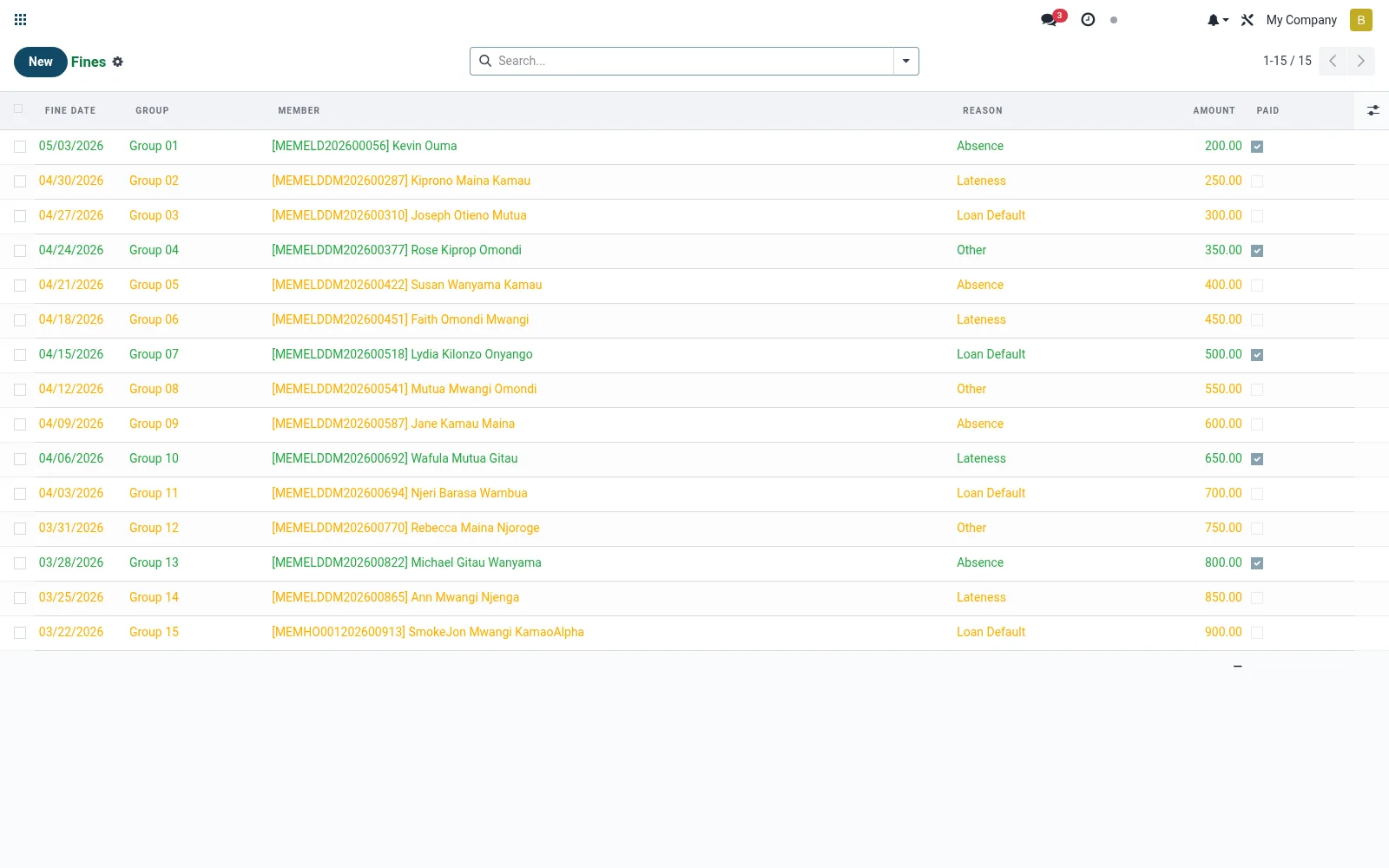The width and height of the screenshot is (1389, 868).
Task: Go to previous page arrow
Action: point(1333,61)
